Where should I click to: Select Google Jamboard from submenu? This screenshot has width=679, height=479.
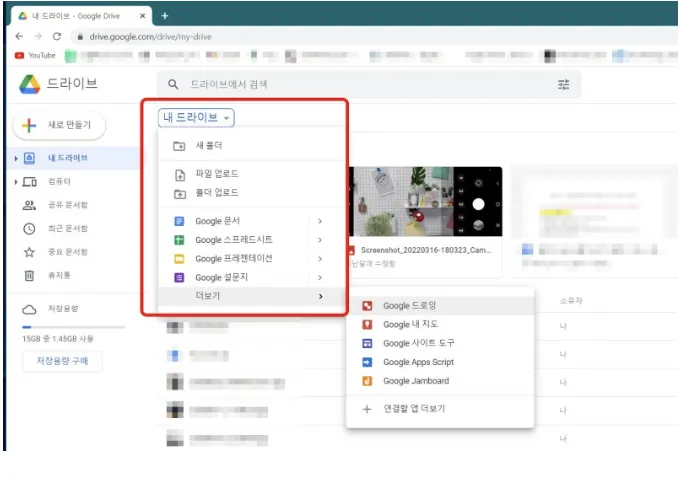pyautogui.click(x=440, y=381)
